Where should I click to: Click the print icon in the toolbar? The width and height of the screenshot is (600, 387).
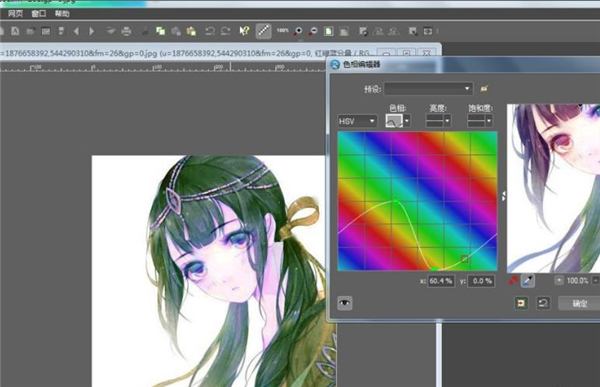[126, 31]
